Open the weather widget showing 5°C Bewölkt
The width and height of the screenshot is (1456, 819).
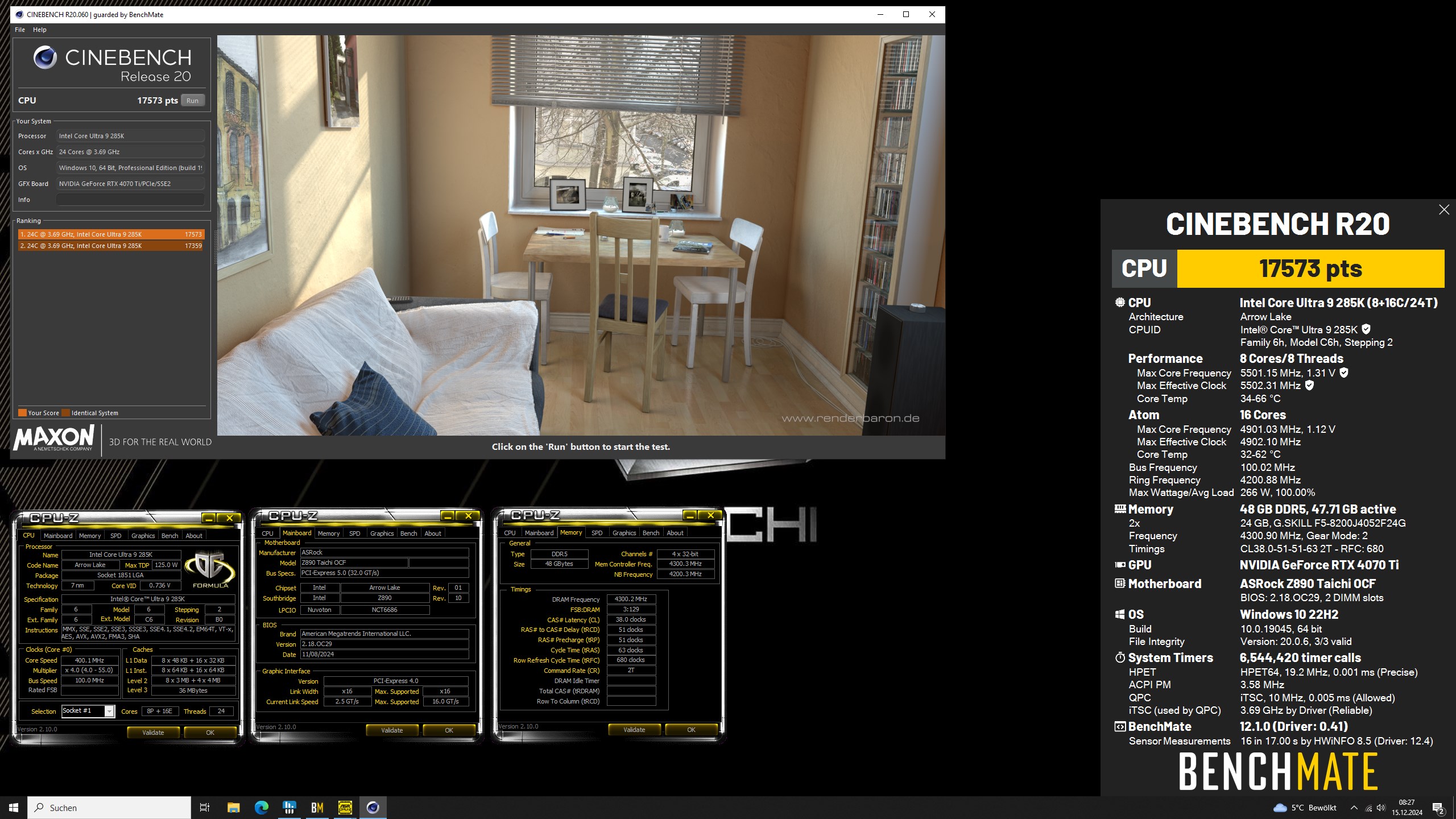pyautogui.click(x=1305, y=808)
